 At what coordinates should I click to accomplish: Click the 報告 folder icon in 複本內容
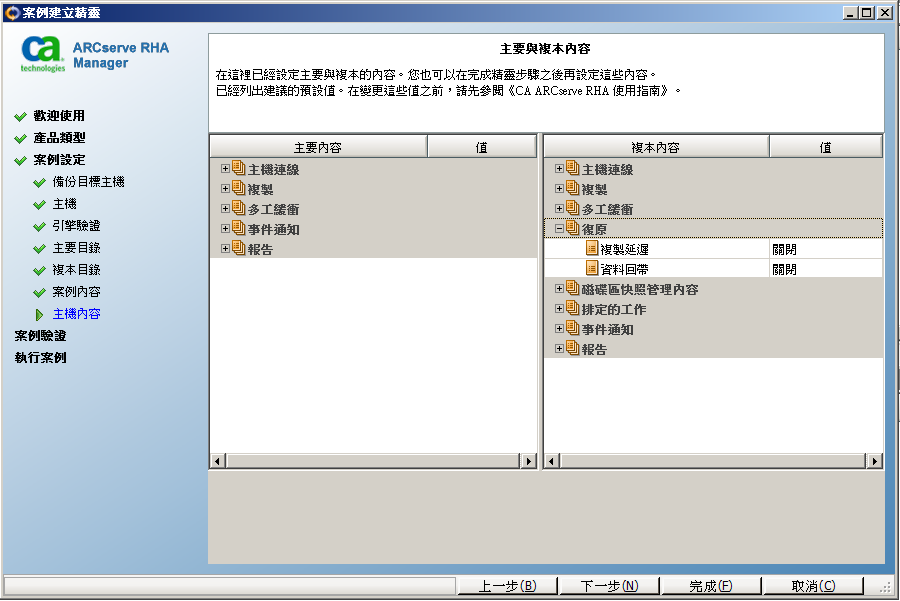click(x=573, y=348)
